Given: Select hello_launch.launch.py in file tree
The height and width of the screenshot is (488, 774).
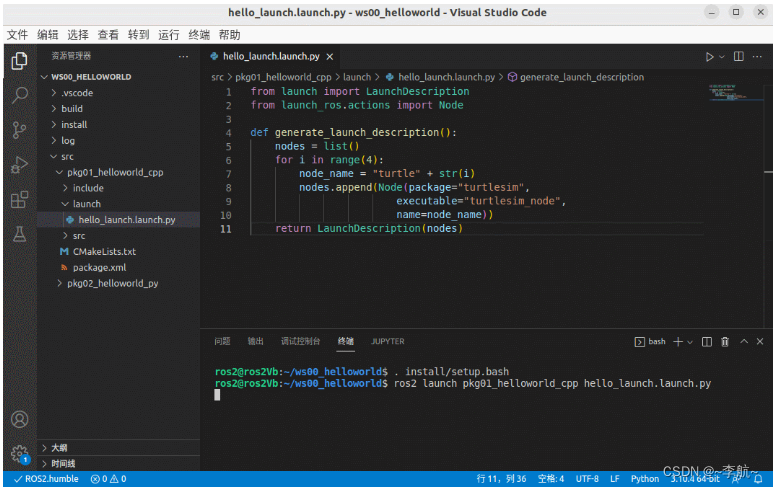Looking at the screenshot, I should click(118, 220).
